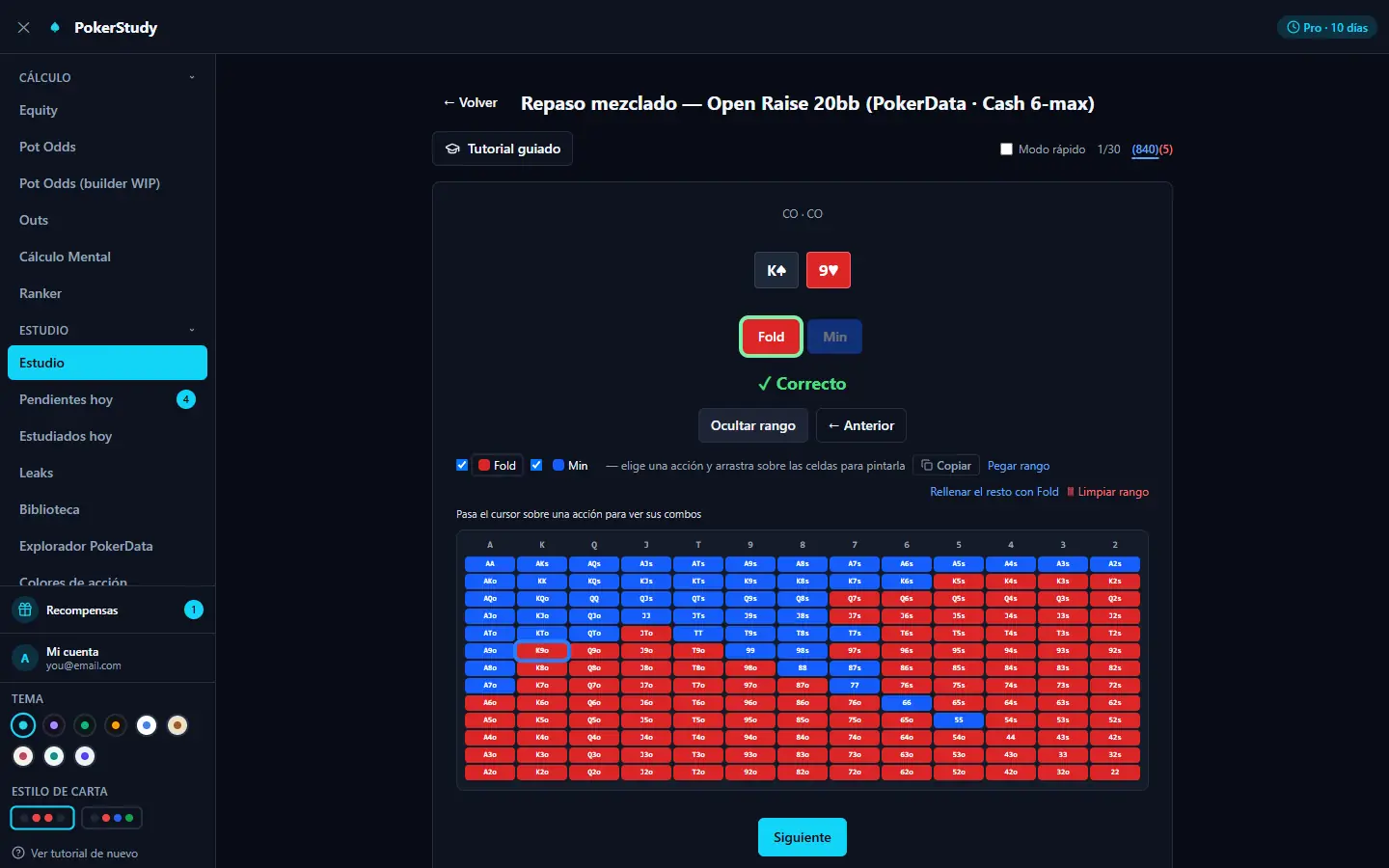The image size is (1389, 868).
Task: Click the copy icon in Copiar
Action: coord(927,466)
